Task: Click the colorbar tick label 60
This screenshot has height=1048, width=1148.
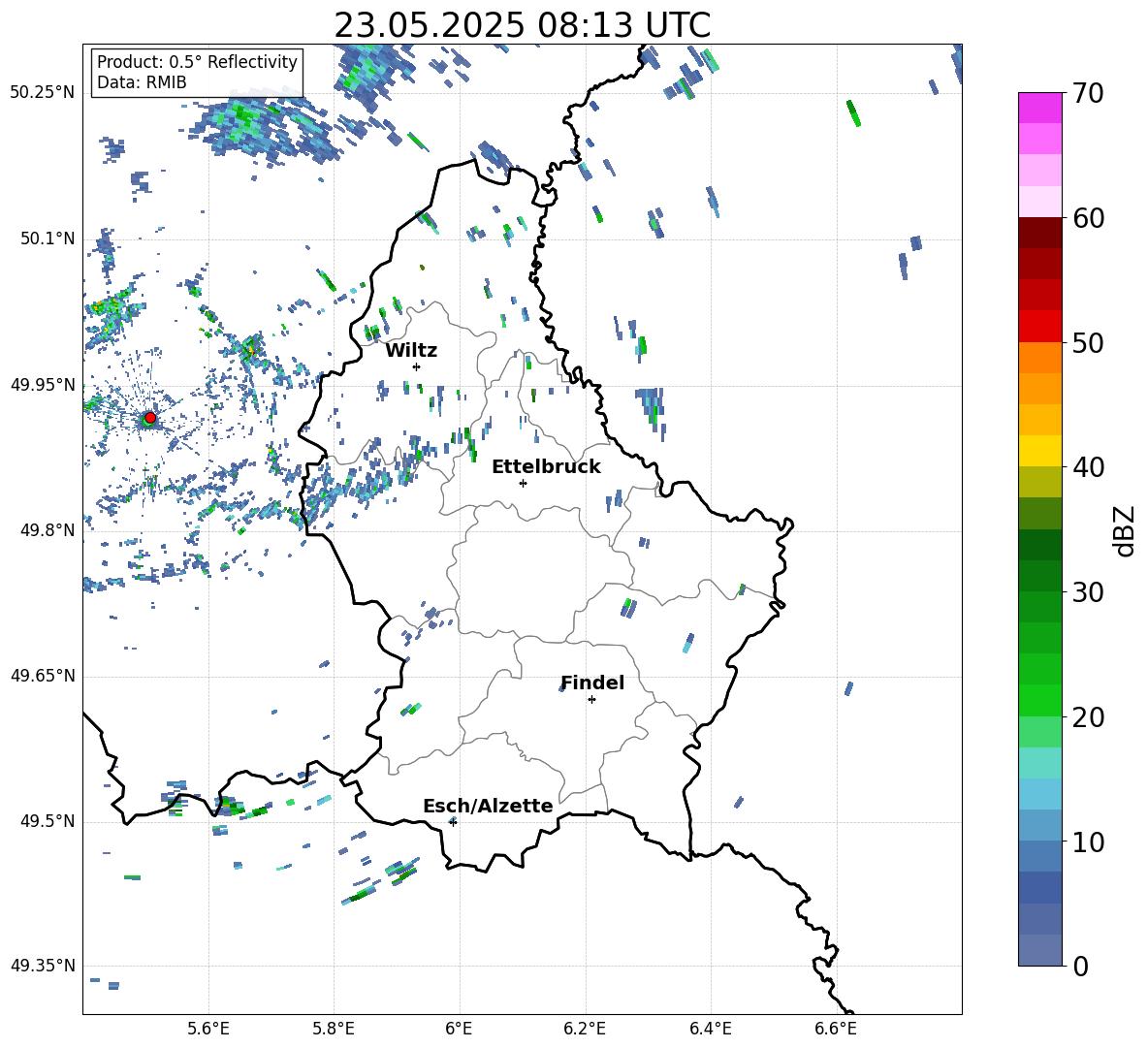Action: click(x=1088, y=218)
